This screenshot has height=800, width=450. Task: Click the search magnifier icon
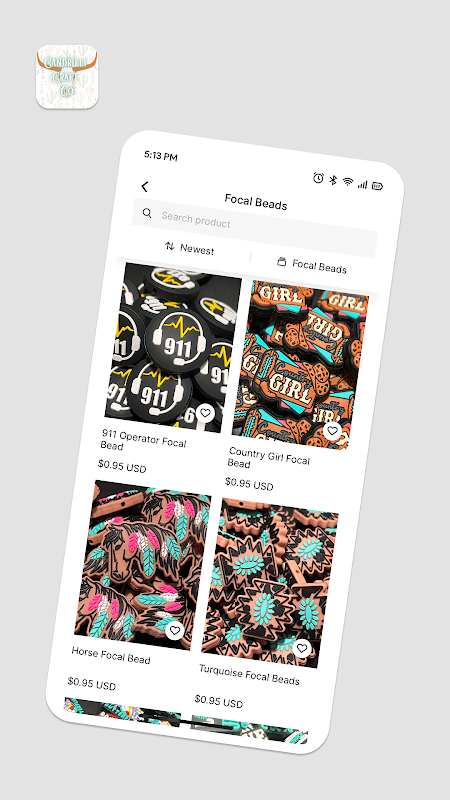(x=147, y=213)
